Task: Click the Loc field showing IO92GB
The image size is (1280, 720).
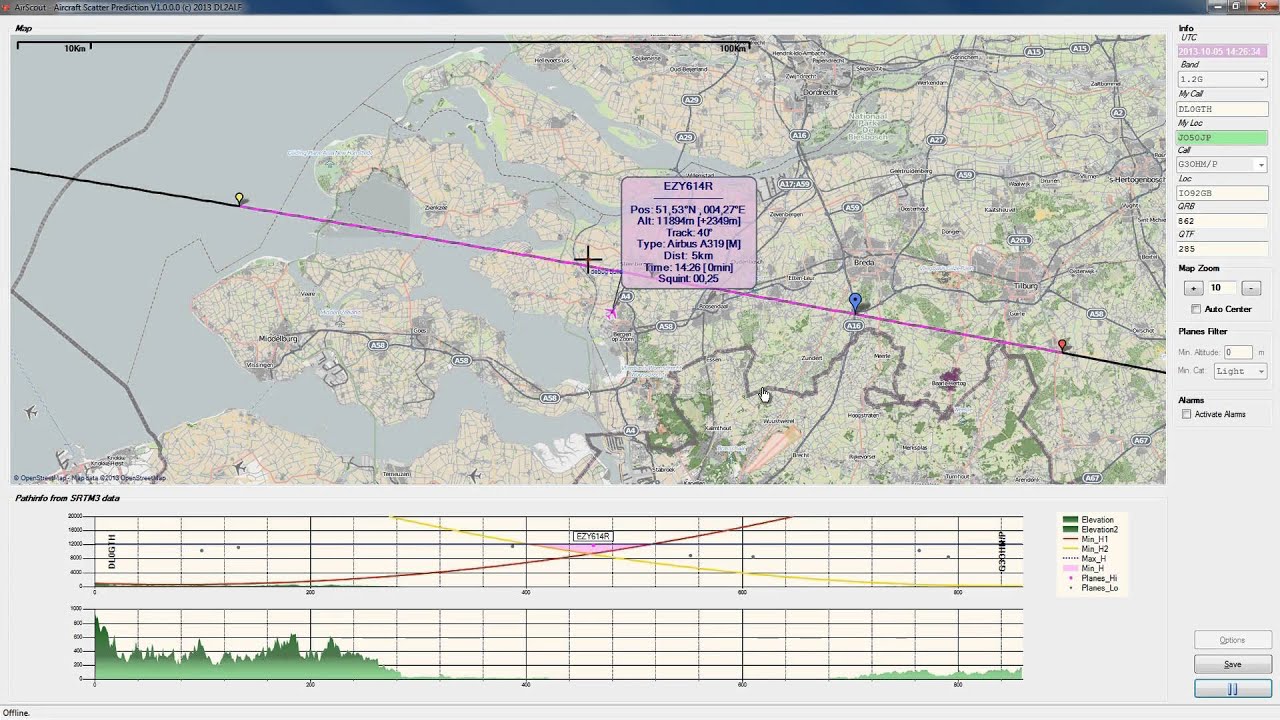Action: (1222, 193)
